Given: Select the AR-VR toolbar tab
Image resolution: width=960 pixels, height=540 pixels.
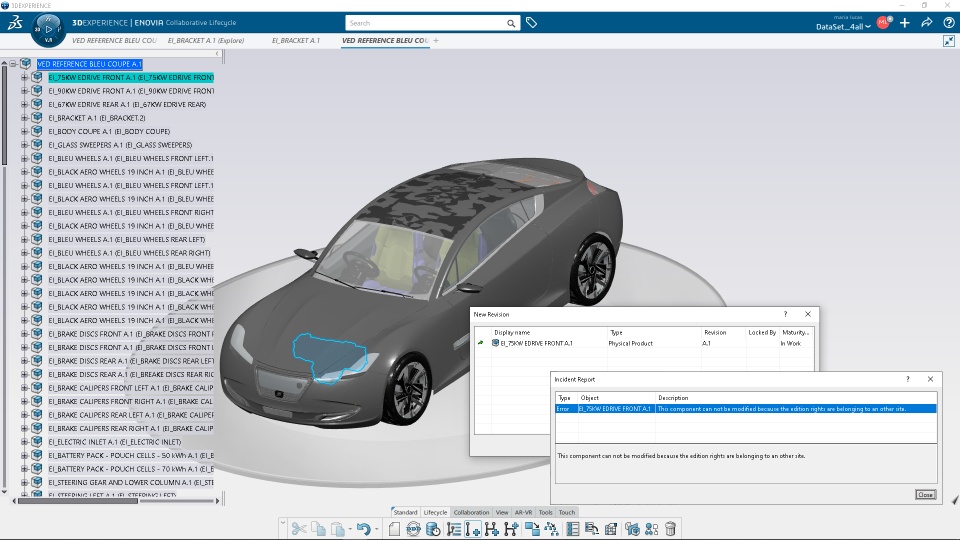Looking at the screenshot, I should click(523, 512).
